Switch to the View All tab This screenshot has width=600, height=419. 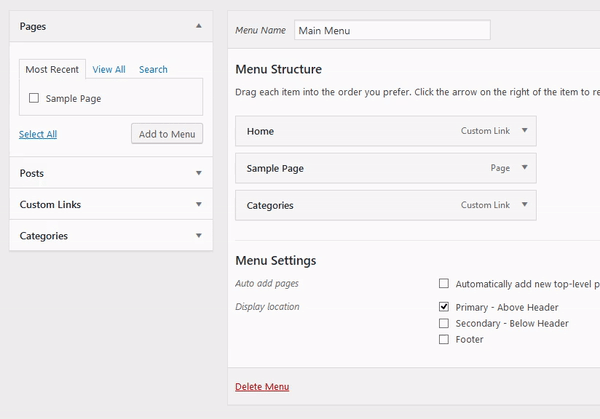pyautogui.click(x=109, y=70)
